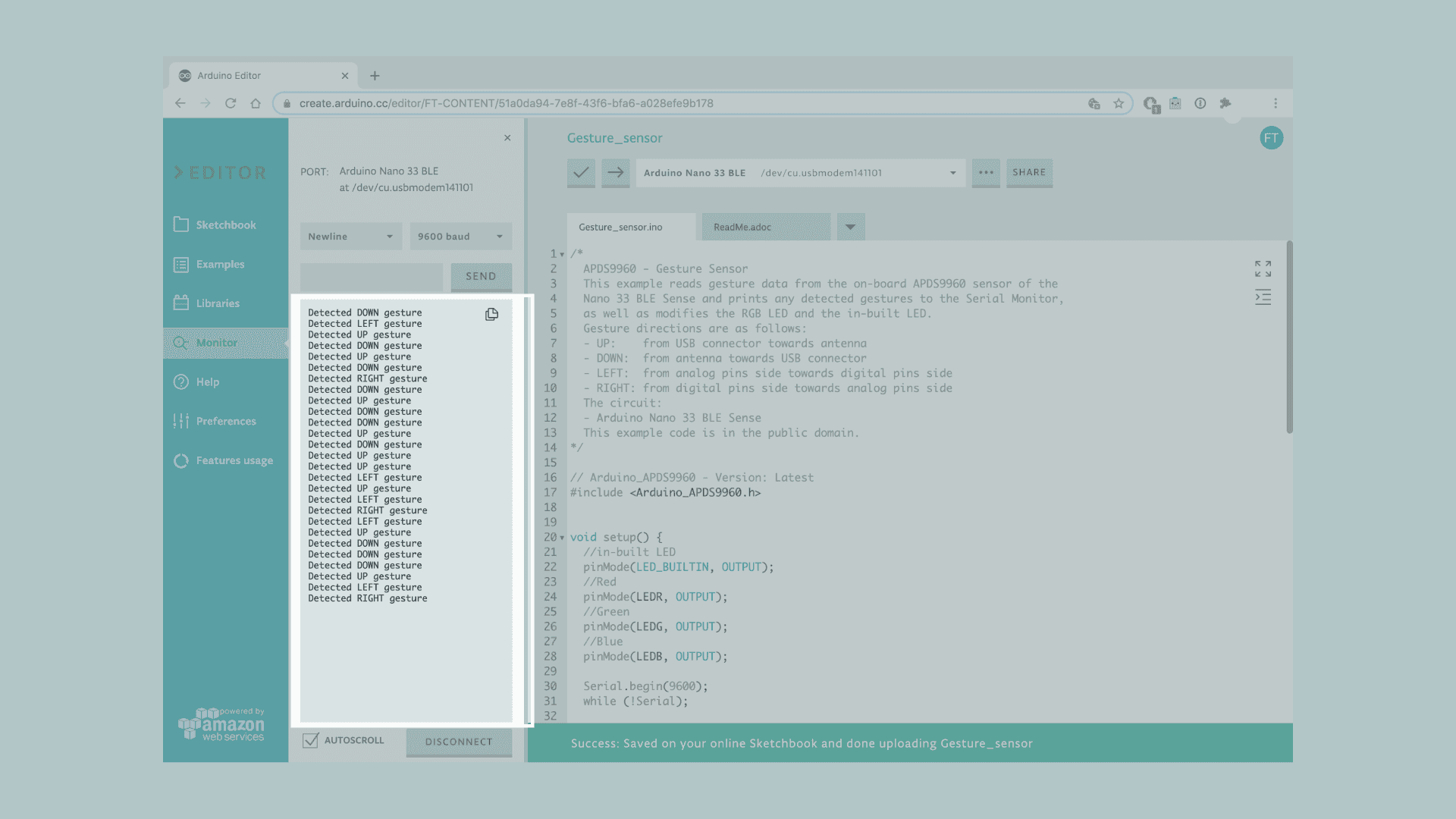The width and height of the screenshot is (1456, 819).
Task: Bookmark page with star icon
Action: point(1119,103)
